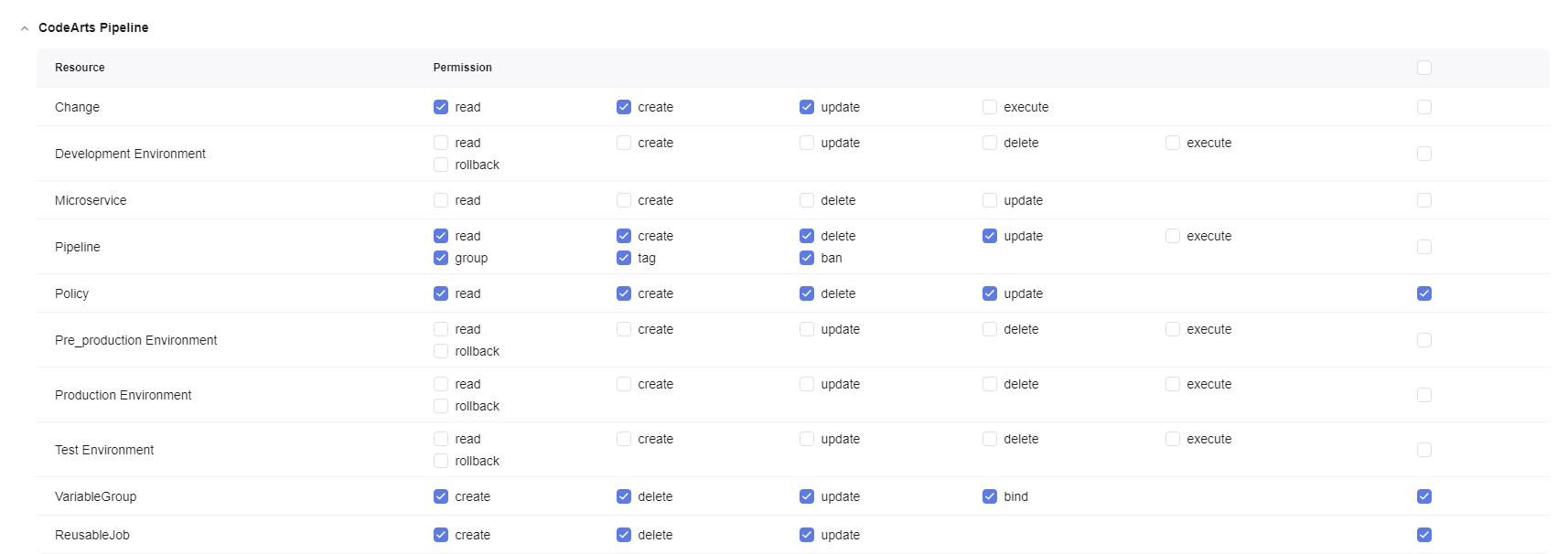The image size is (1568, 554).
Task: Uncheck create permission for Pipeline
Action: [x=624, y=236]
